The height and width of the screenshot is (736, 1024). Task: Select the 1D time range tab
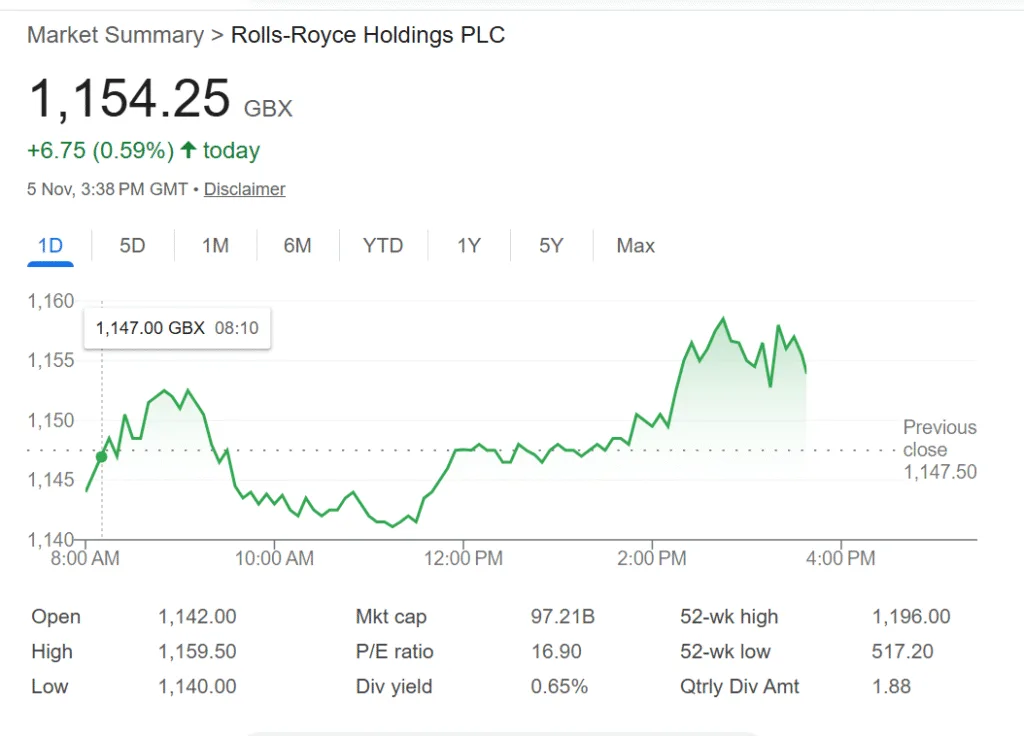[x=50, y=246]
